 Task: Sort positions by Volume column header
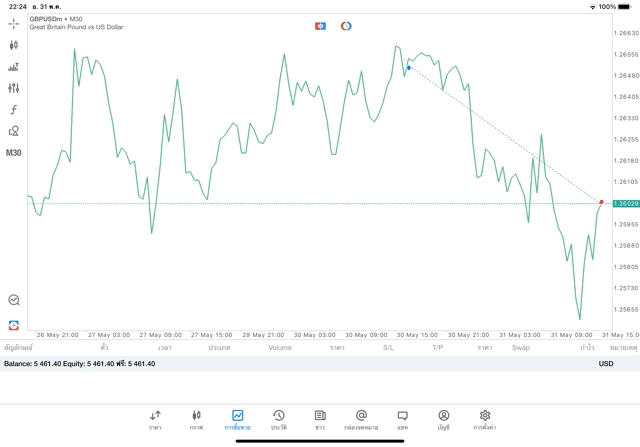280,348
